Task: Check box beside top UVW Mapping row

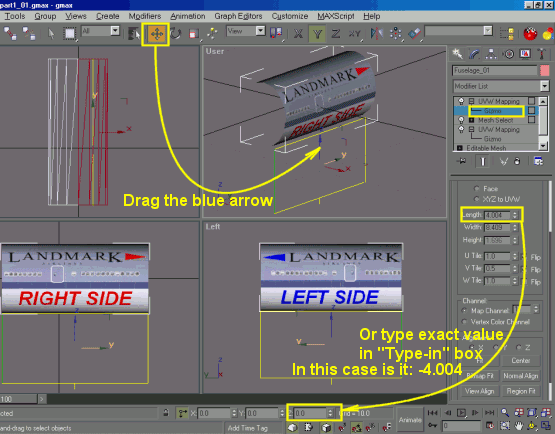Action: click(x=531, y=101)
